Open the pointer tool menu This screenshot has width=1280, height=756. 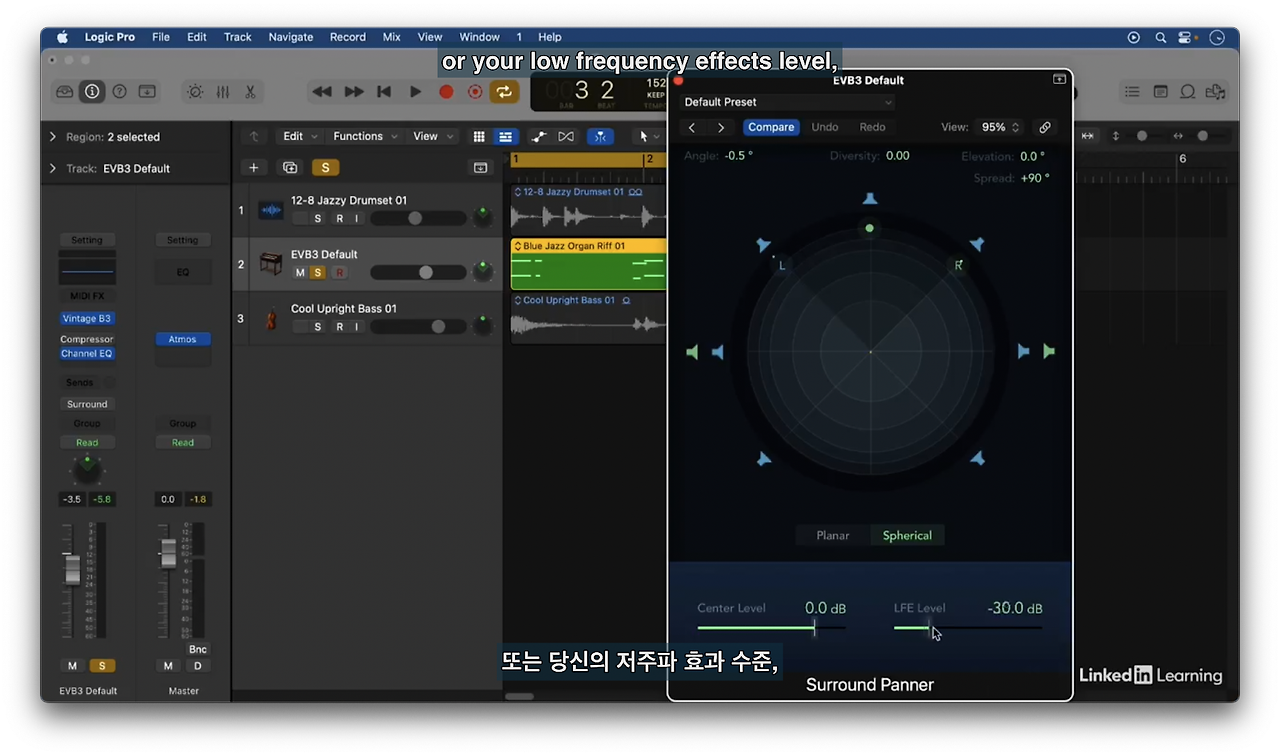pos(648,137)
